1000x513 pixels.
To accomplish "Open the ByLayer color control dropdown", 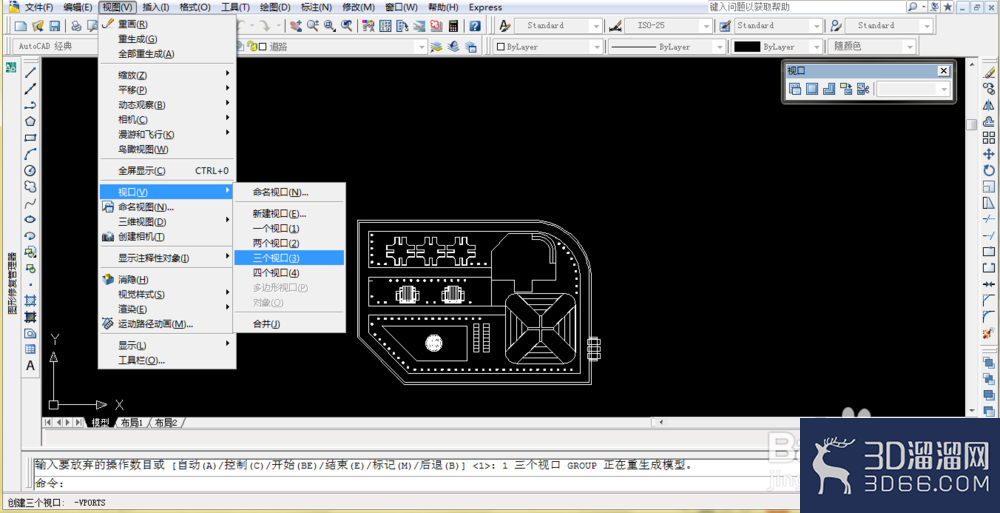I will [x=548, y=47].
